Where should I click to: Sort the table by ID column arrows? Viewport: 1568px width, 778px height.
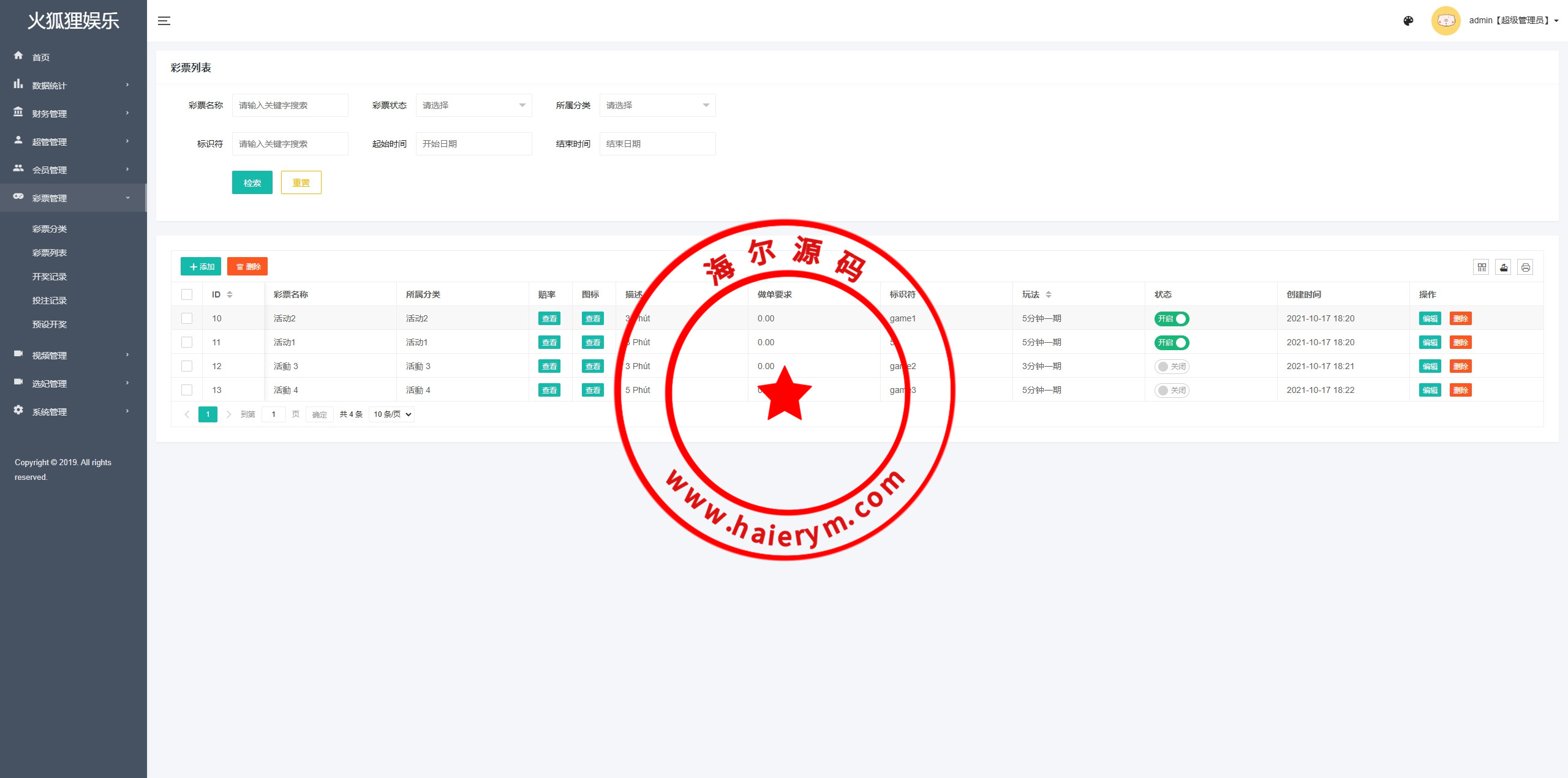tap(230, 294)
